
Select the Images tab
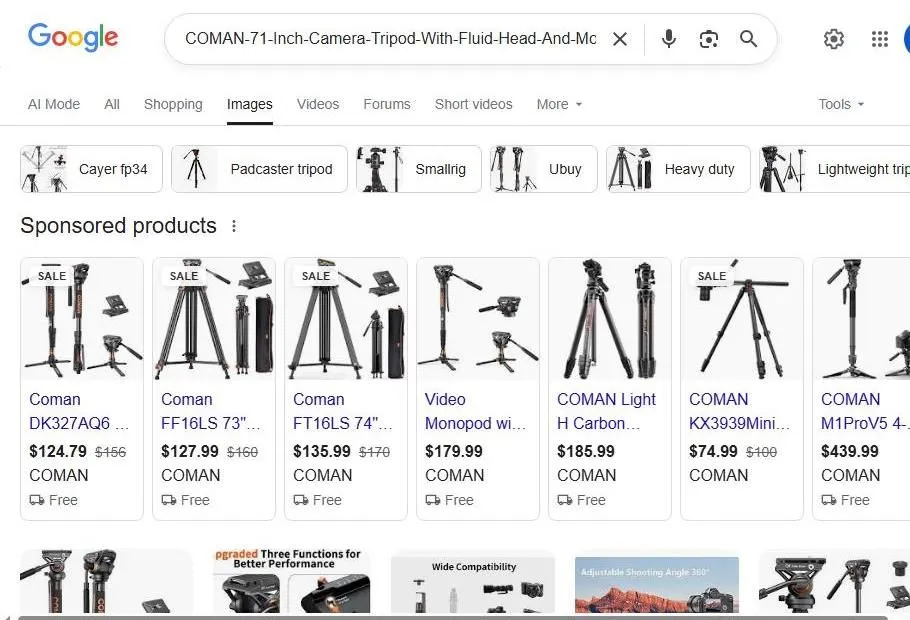click(250, 104)
